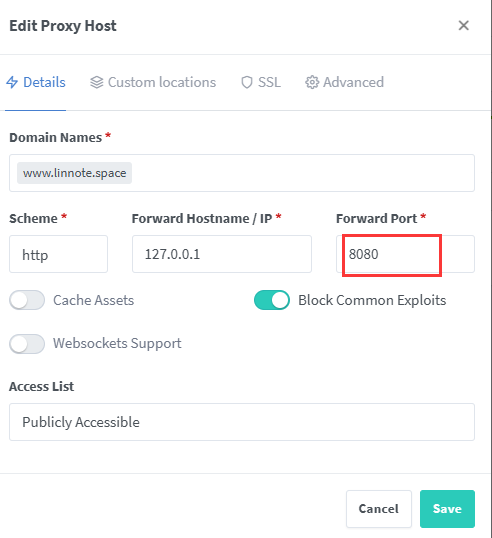Click the Forward Hostname field with 127.0.0.1
This screenshot has height=538, width=492.
(222, 254)
